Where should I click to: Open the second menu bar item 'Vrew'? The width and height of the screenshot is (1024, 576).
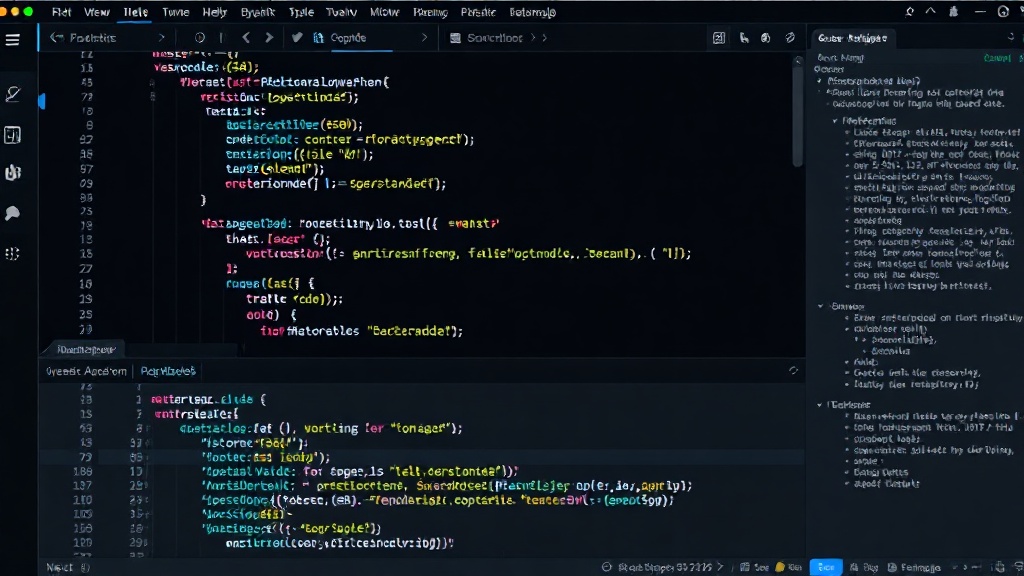click(97, 12)
